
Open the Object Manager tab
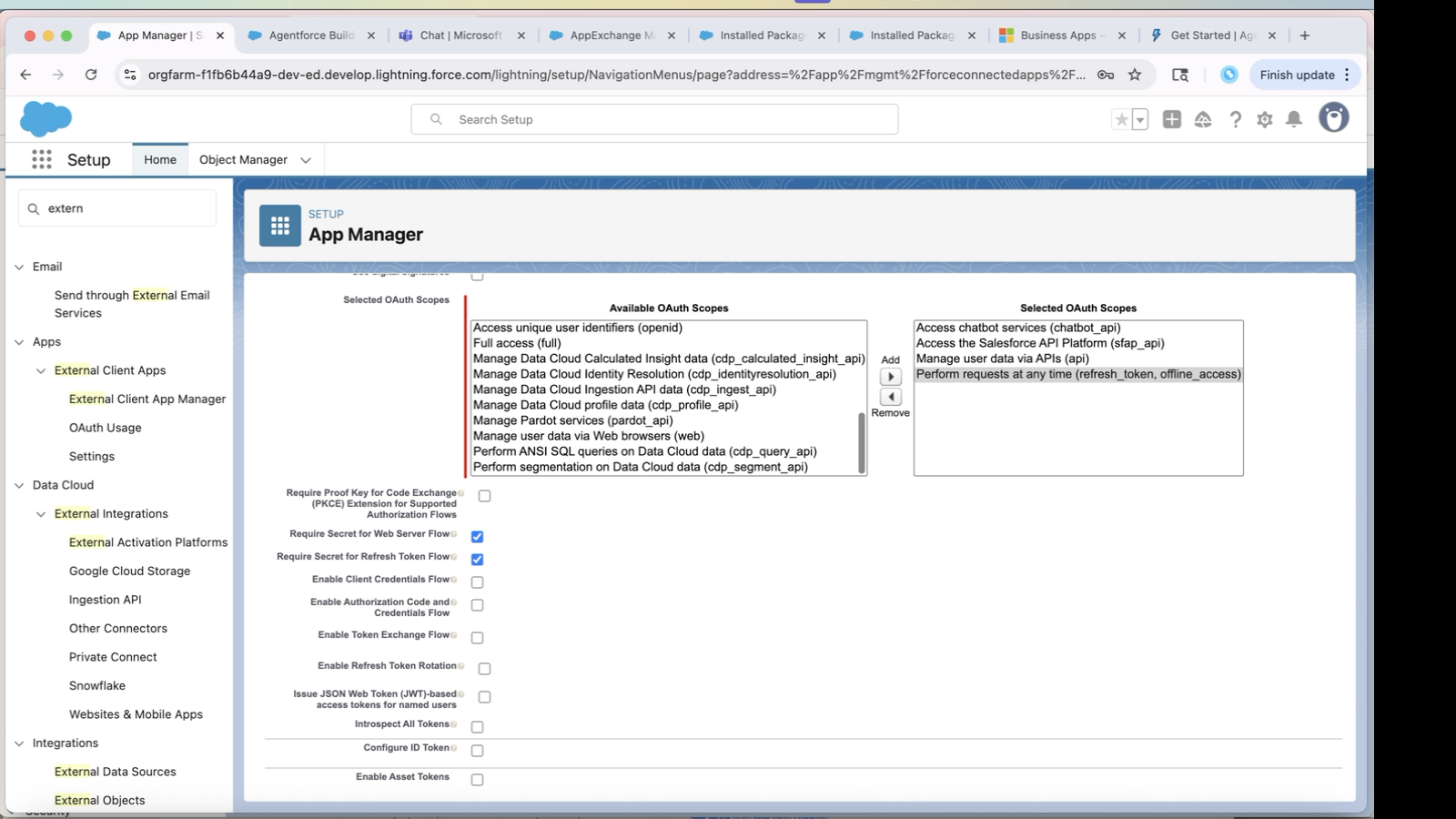243,159
